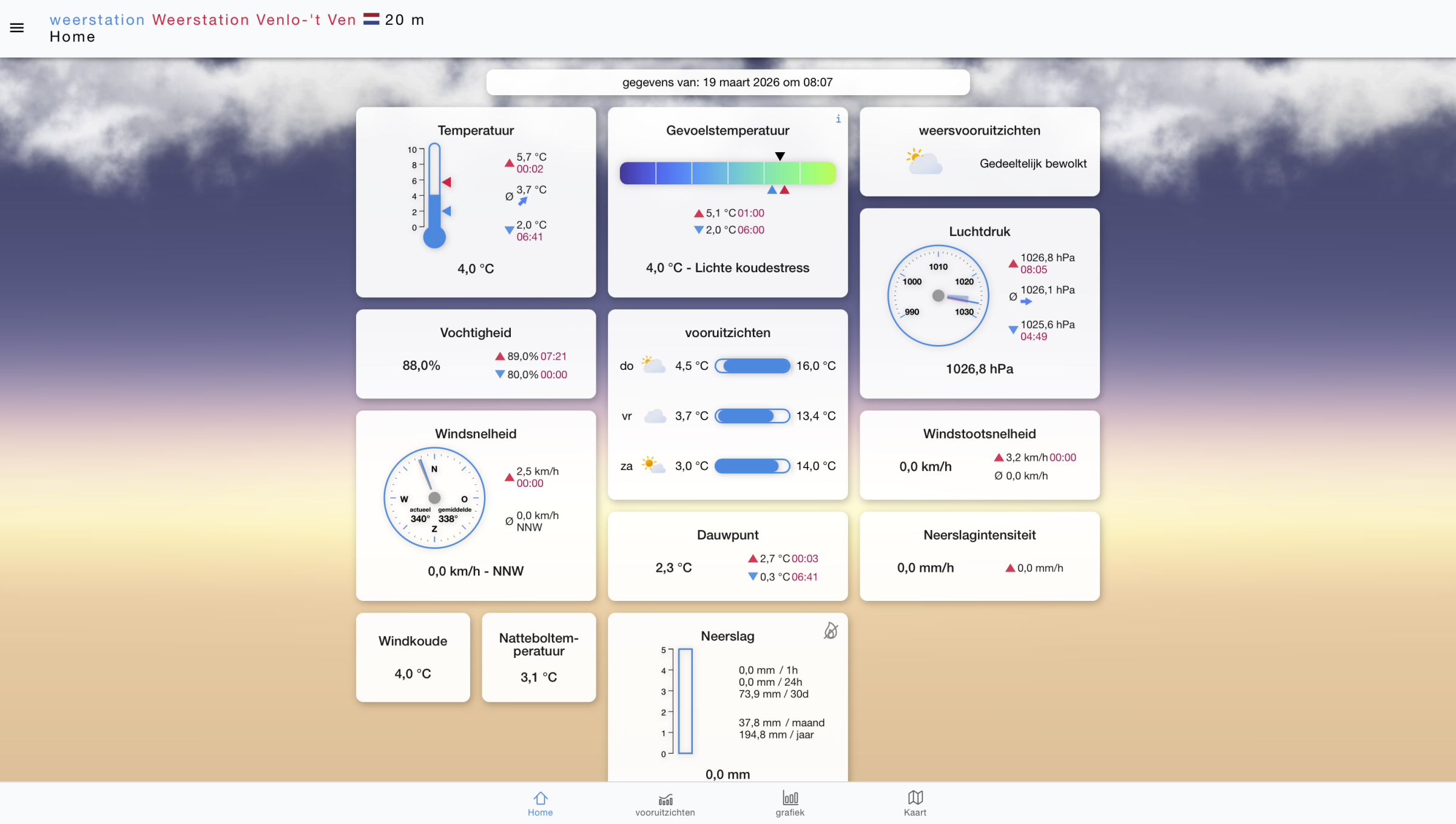Click the Gevoelstemperatuur info icon
This screenshot has height=824, width=1456.
pos(838,119)
